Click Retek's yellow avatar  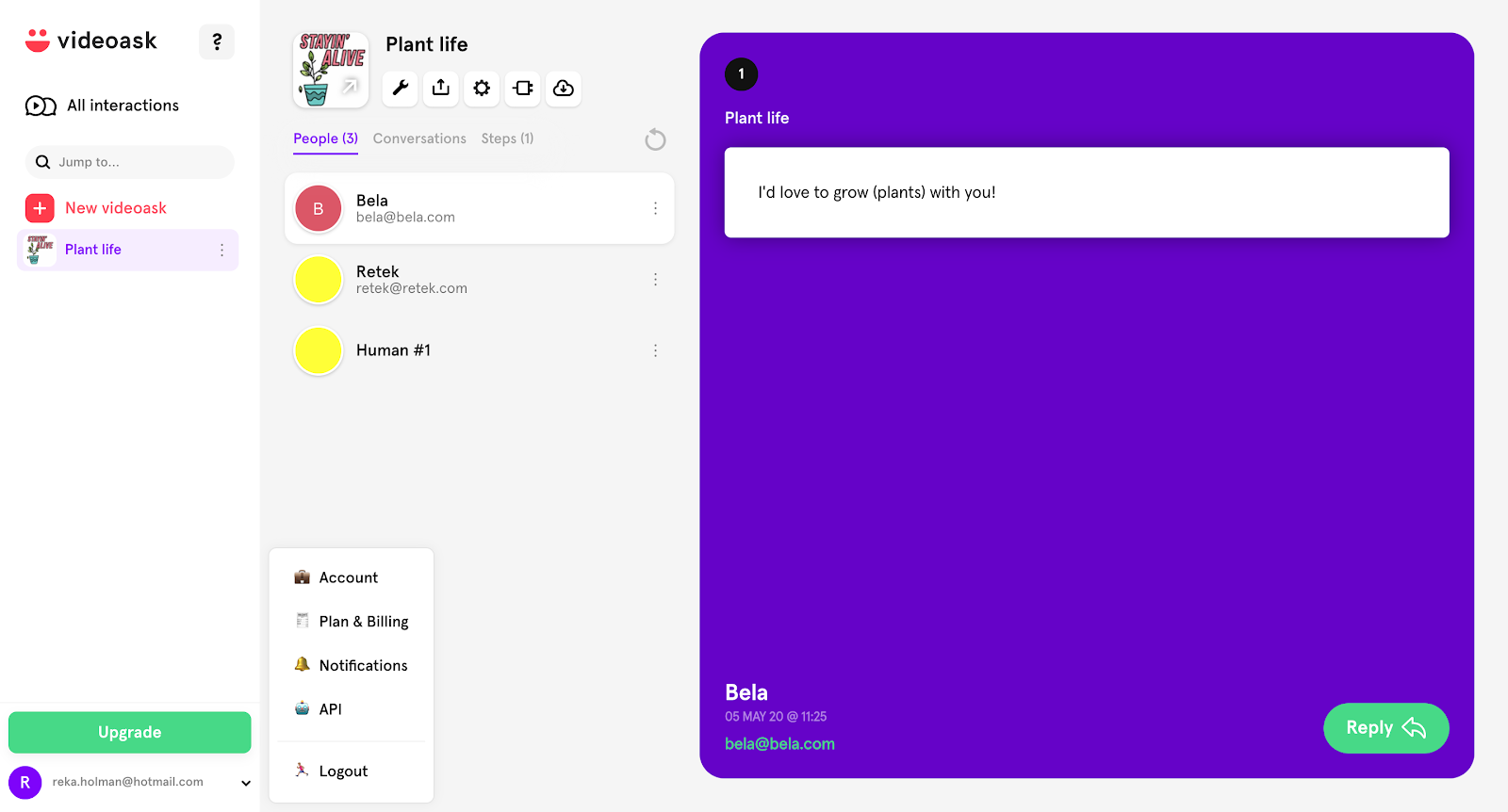319,280
